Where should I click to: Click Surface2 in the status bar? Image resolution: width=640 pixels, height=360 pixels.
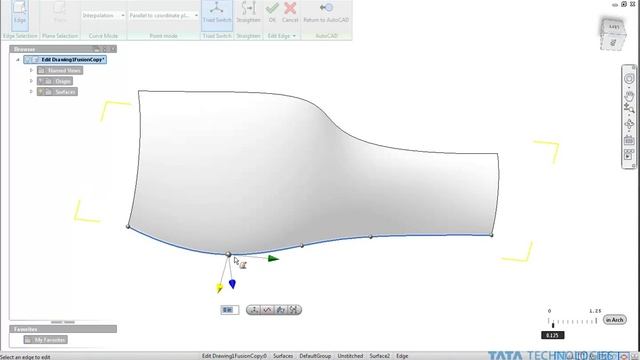tap(380, 356)
